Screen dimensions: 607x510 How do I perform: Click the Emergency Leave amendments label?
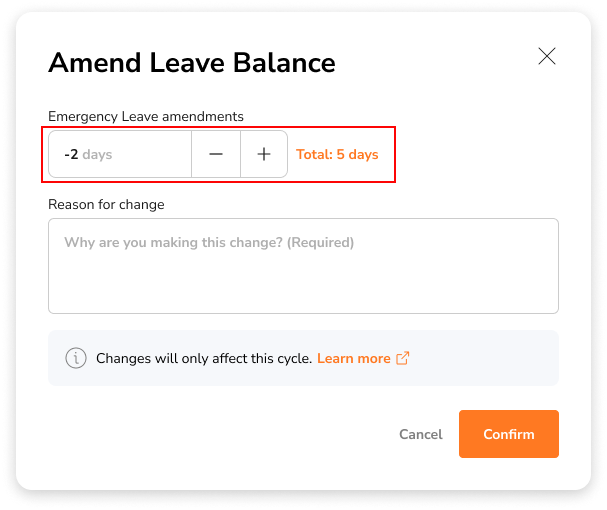click(146, 117)
